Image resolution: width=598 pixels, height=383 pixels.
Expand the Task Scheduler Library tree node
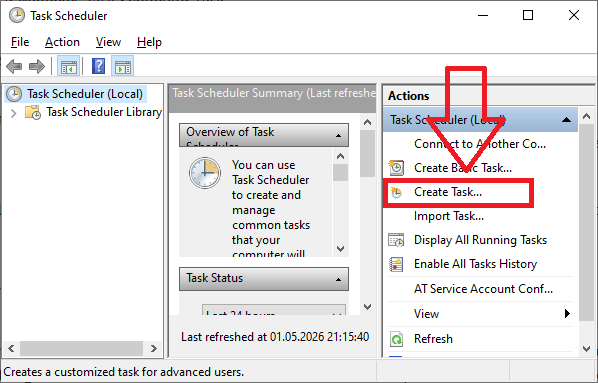(x=13, y=113)
